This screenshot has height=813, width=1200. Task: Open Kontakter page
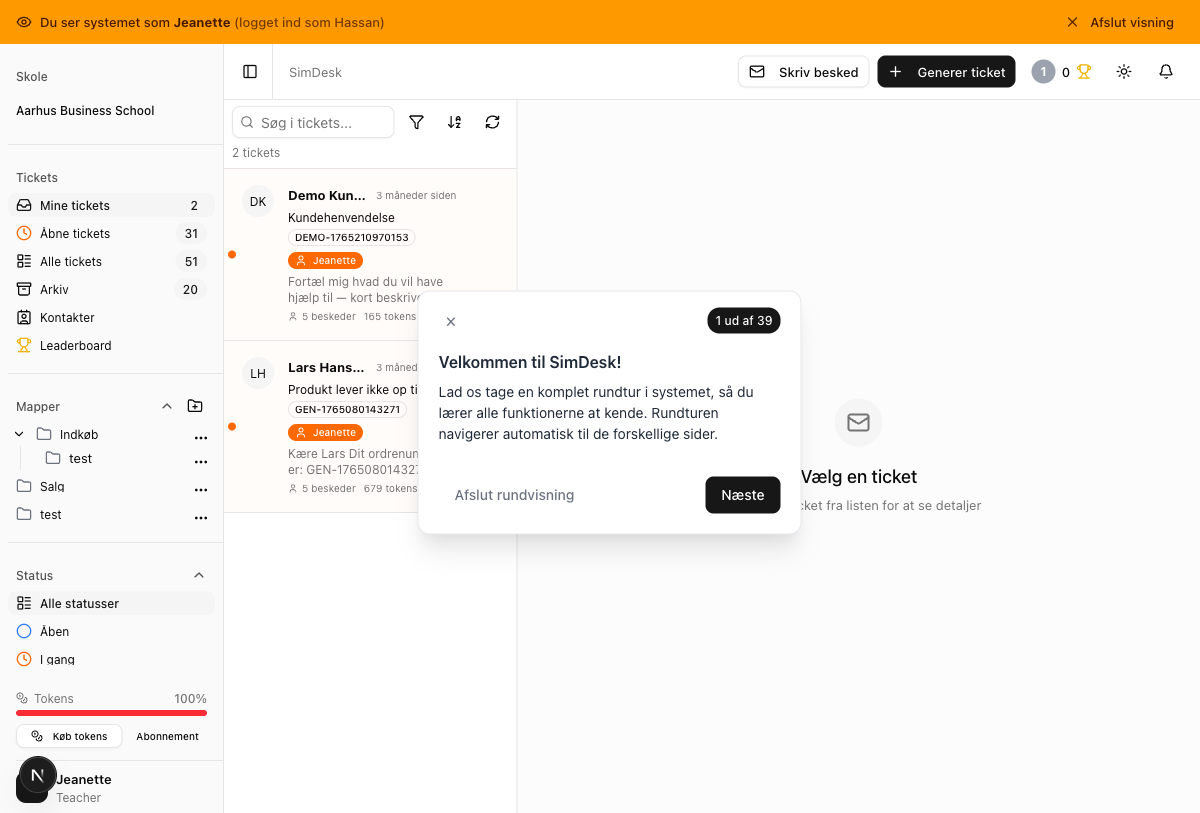click(x=111, y=317)
